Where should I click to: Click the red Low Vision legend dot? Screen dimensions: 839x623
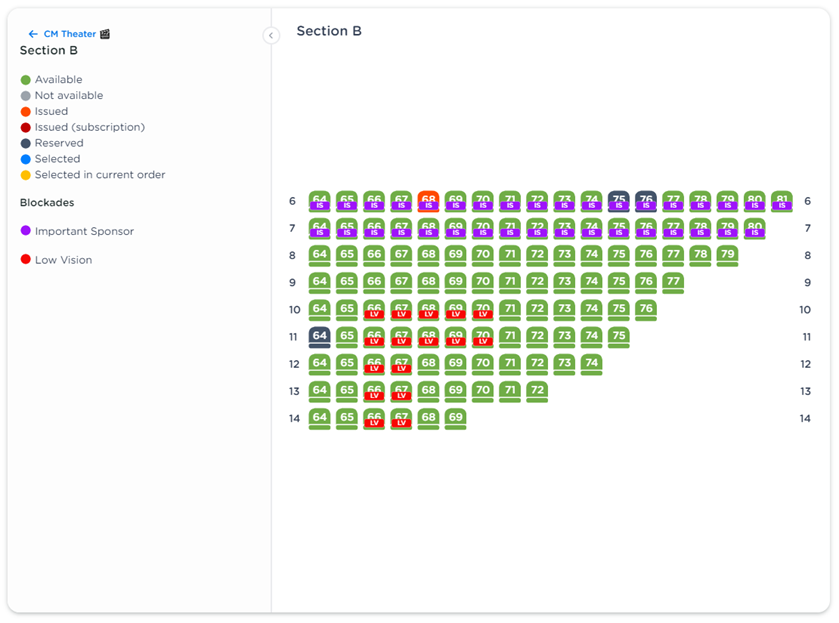click(26, 260)
